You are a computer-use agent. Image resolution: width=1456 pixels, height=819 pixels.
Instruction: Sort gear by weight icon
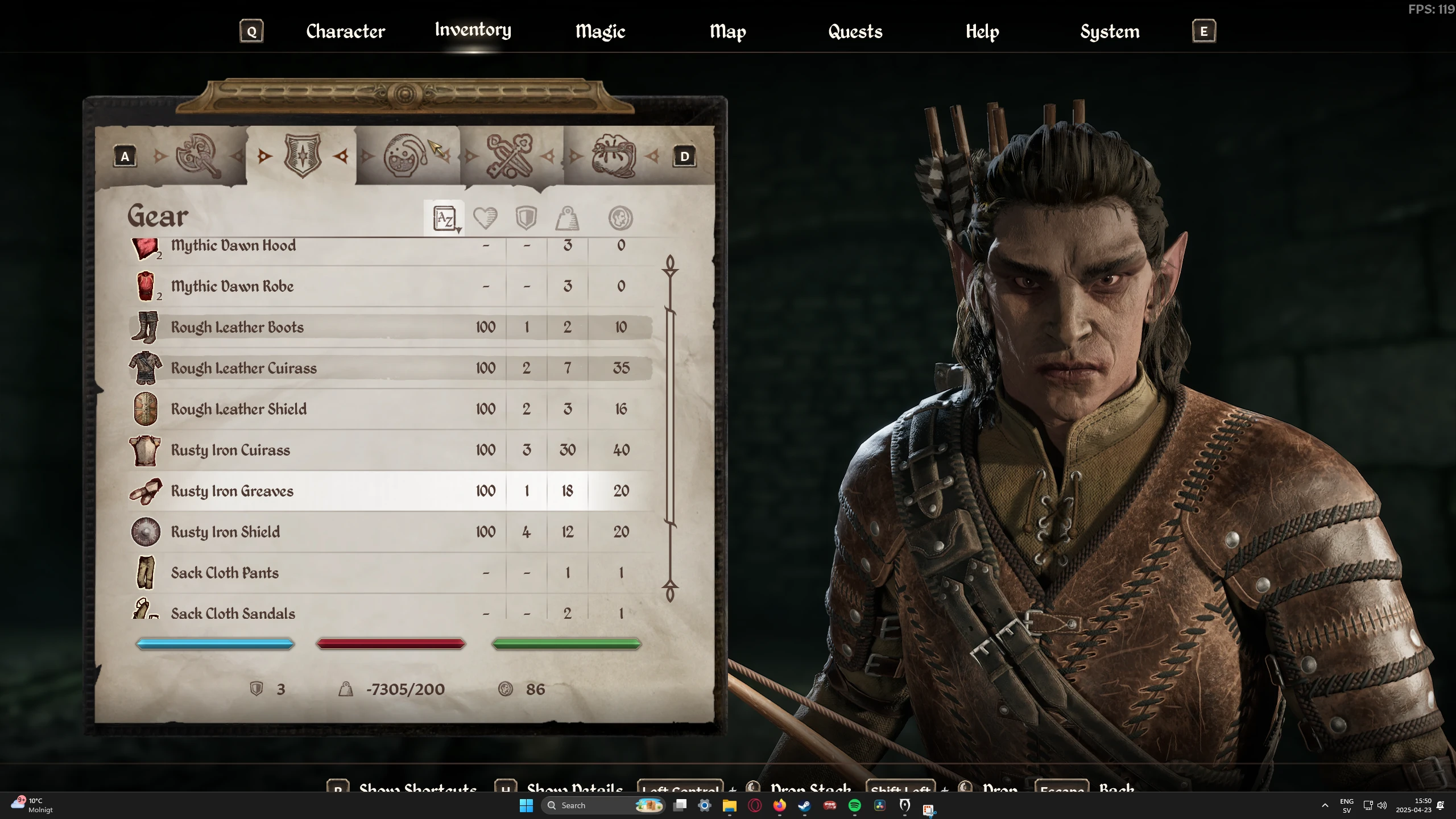click(567, 218)
